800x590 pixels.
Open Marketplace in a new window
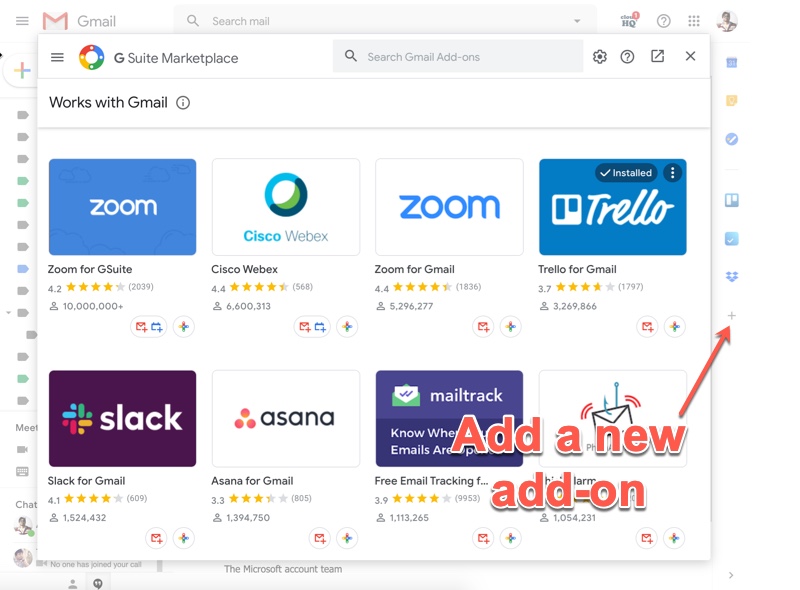[x=658, y=56]
